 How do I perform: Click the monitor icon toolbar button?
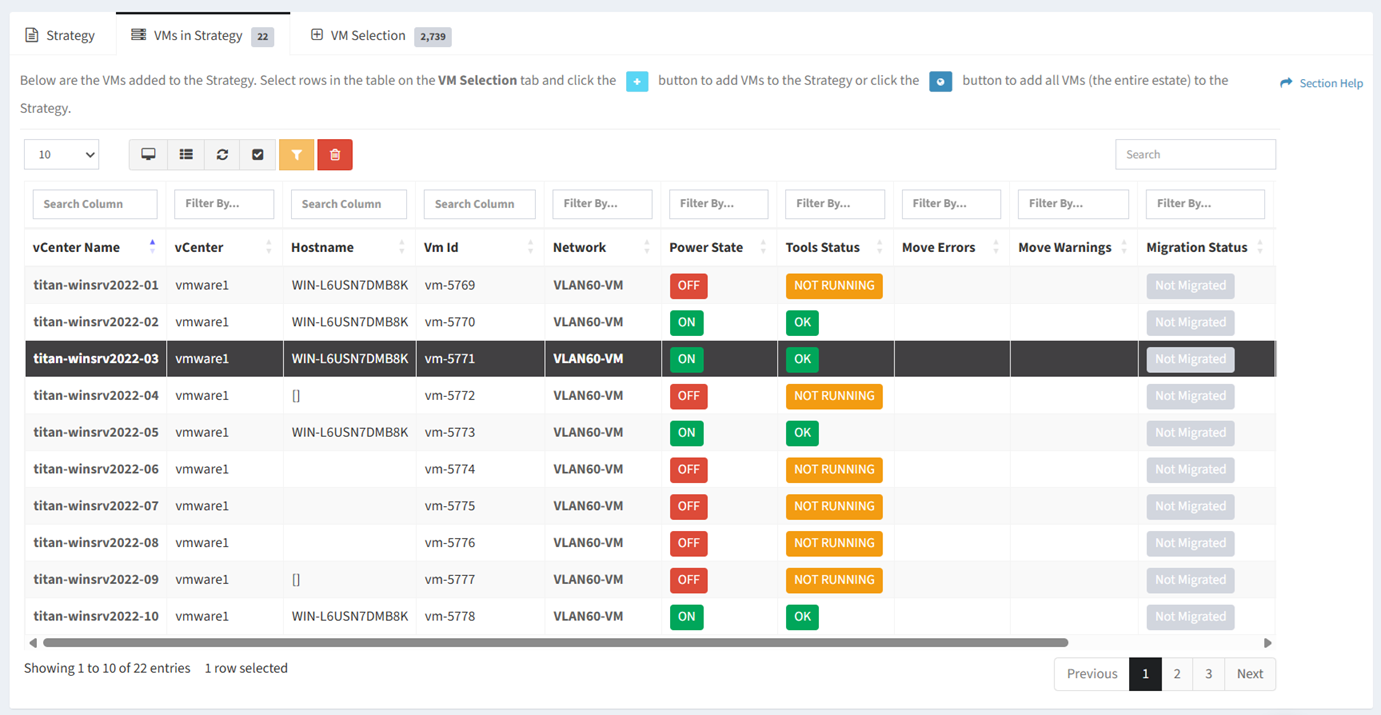(x=148, y=155)
